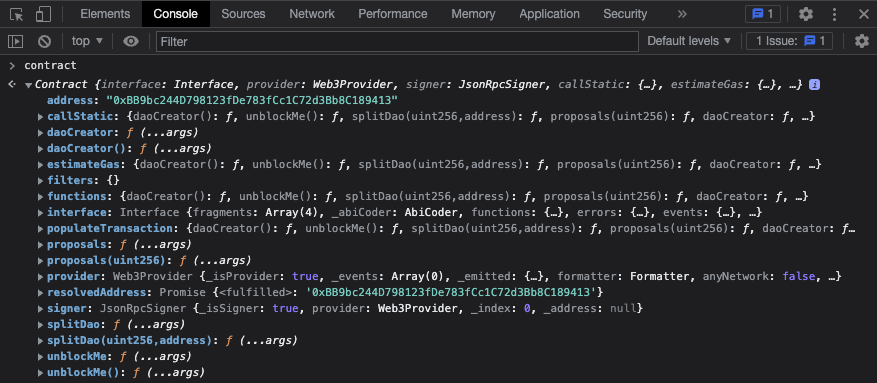Click the 'Array(4)' fragments value
The height and width of the screenshot is (383, 877).
pos(291,212)
